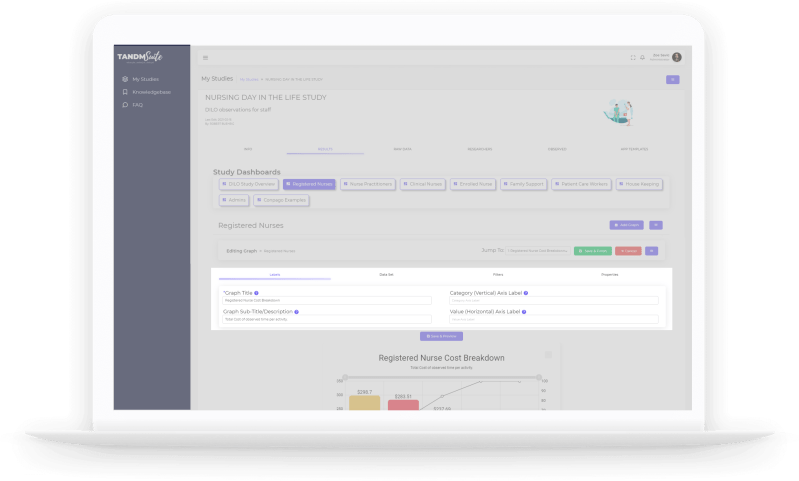Focus the Category Axis Label input field
The height and width of the screenshot is (481, 799).
click(554, 301)
